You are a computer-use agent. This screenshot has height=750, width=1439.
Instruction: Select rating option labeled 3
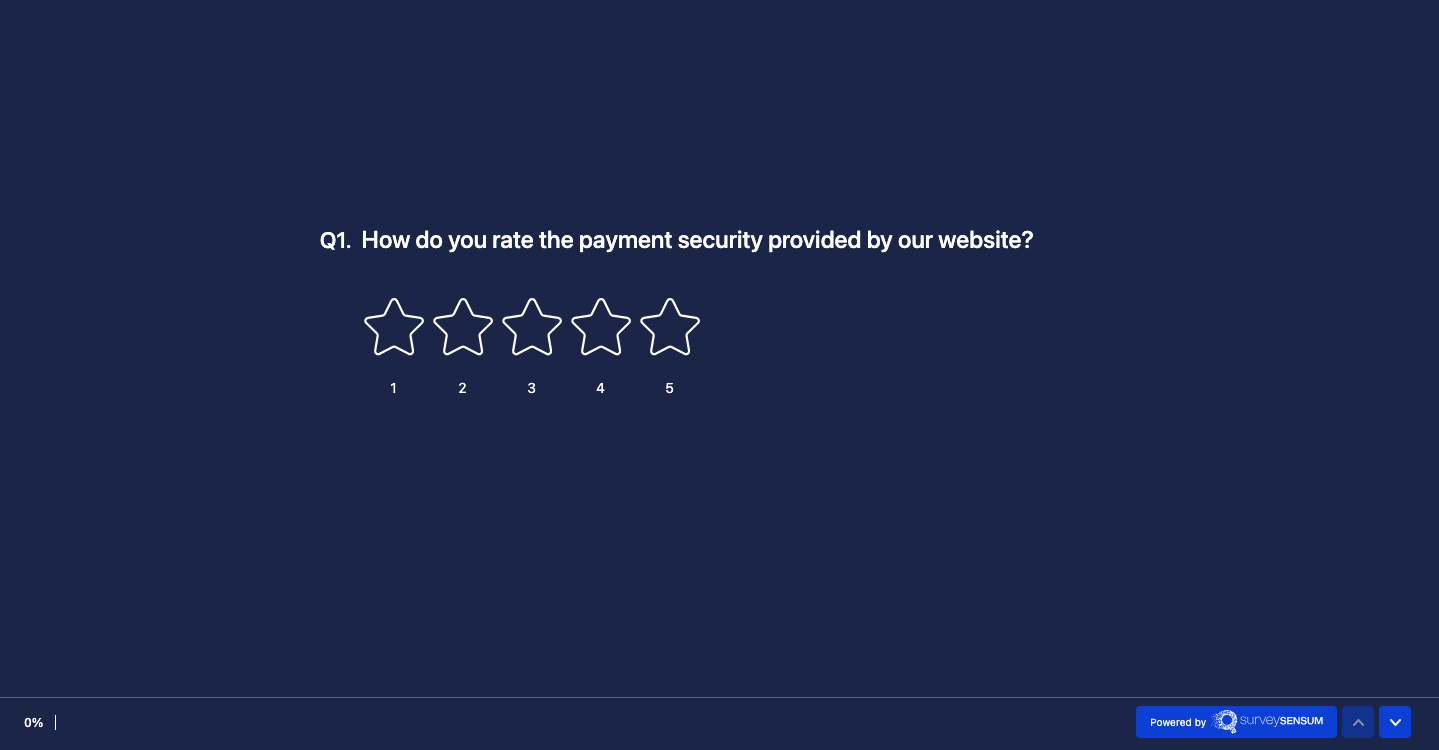point(531,388)
